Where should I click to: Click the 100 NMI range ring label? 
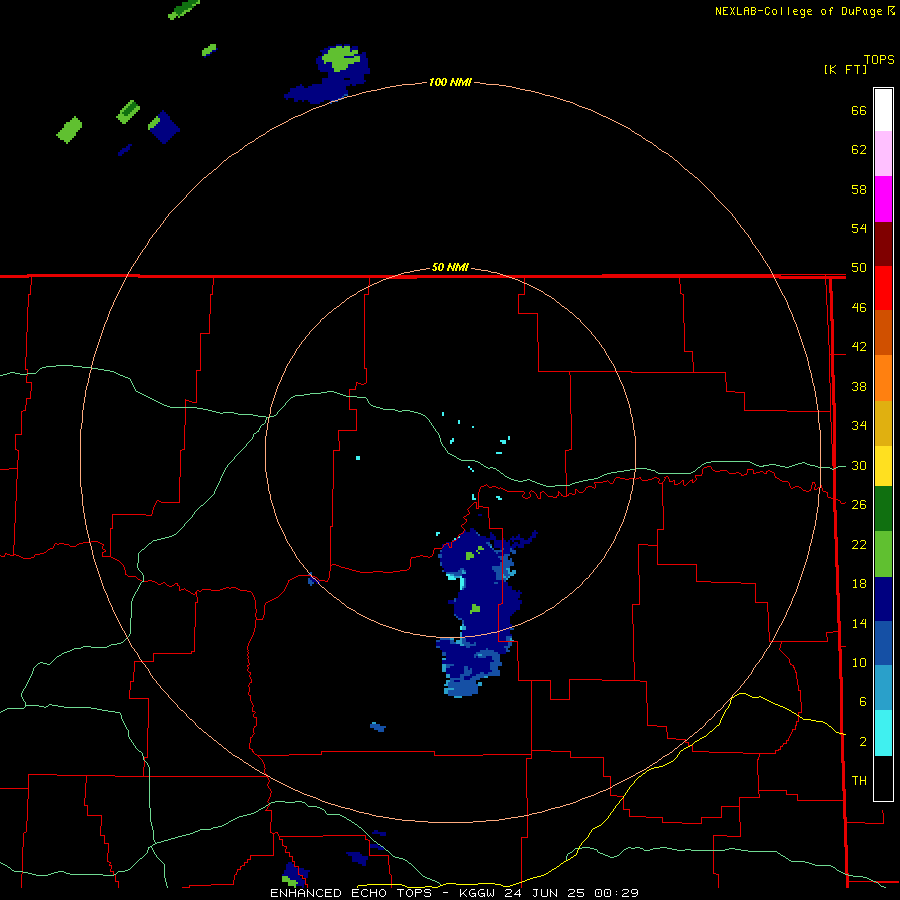(x=450, y=82)
